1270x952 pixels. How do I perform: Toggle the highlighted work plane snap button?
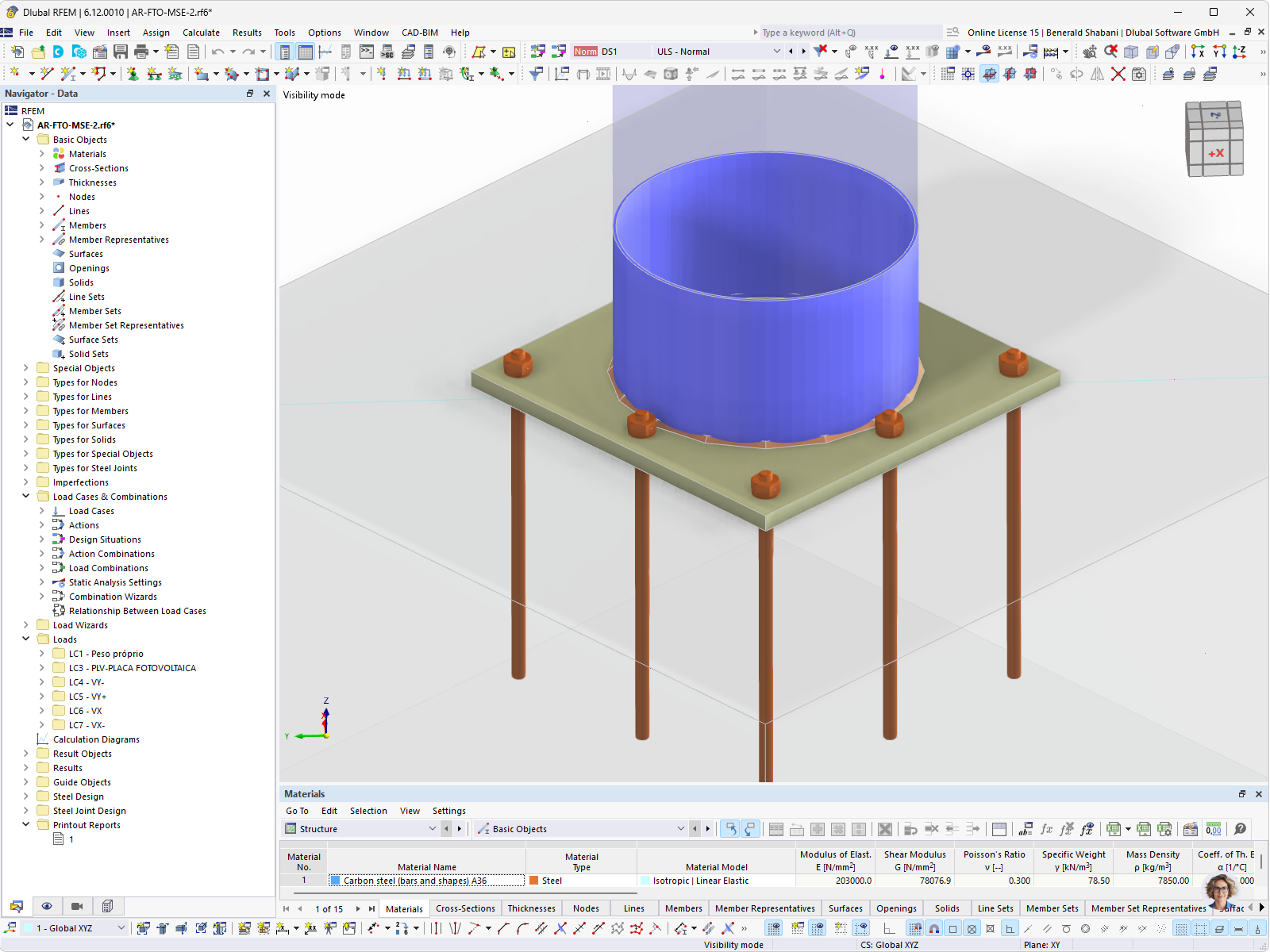(x=989, y=74)
